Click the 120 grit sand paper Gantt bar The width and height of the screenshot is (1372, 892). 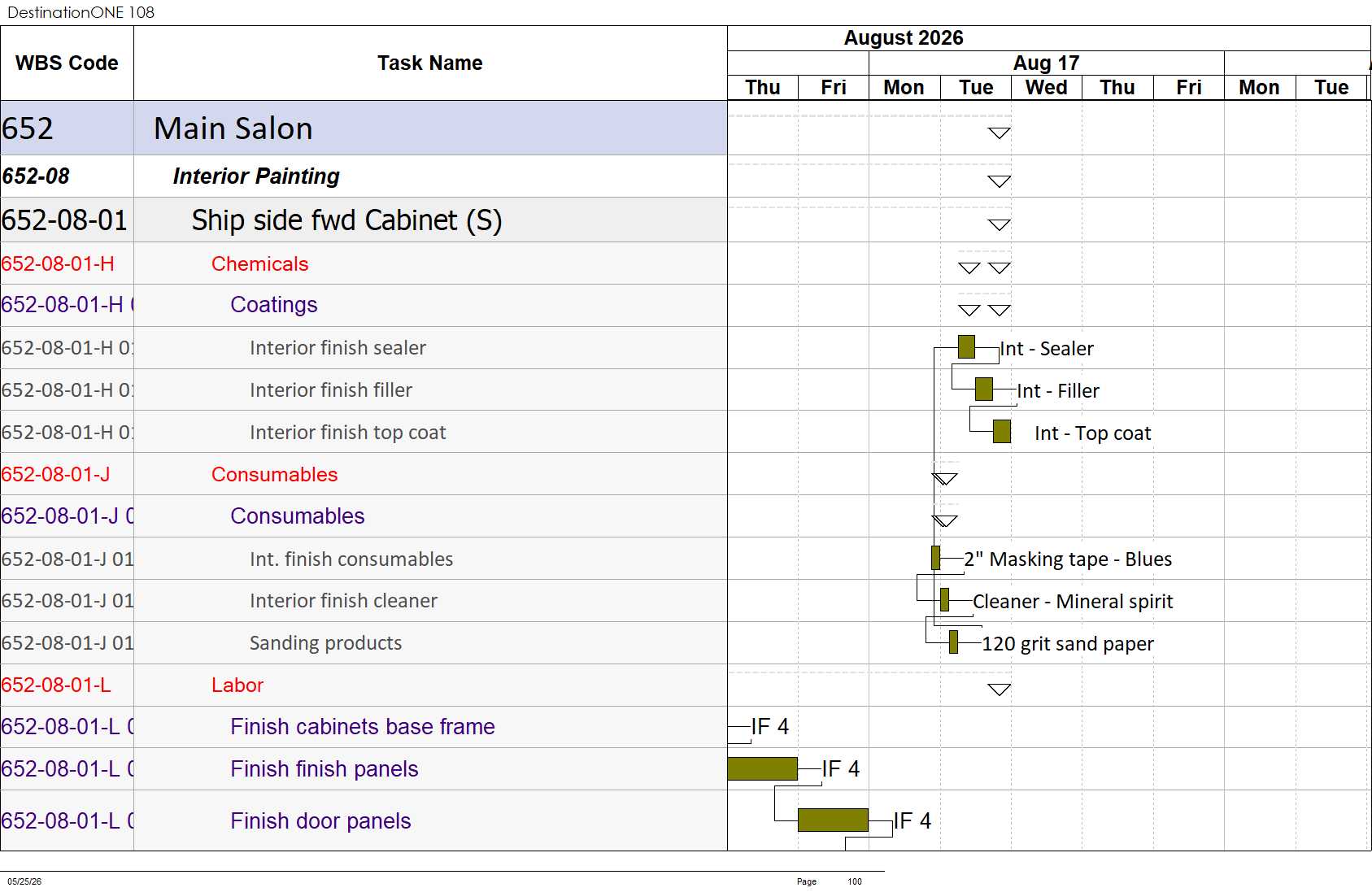953,642
